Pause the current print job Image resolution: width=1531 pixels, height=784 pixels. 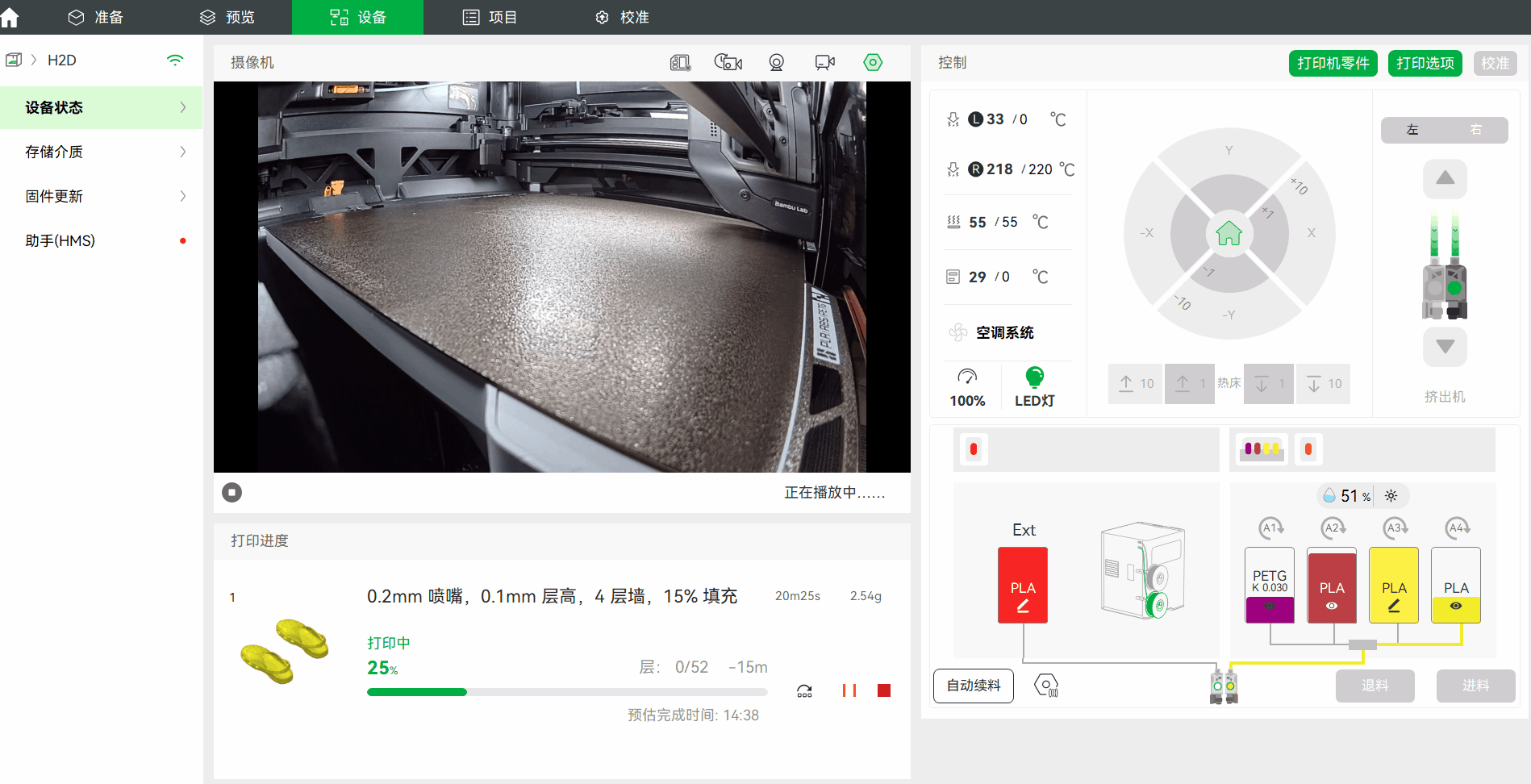tap(849, 690)
